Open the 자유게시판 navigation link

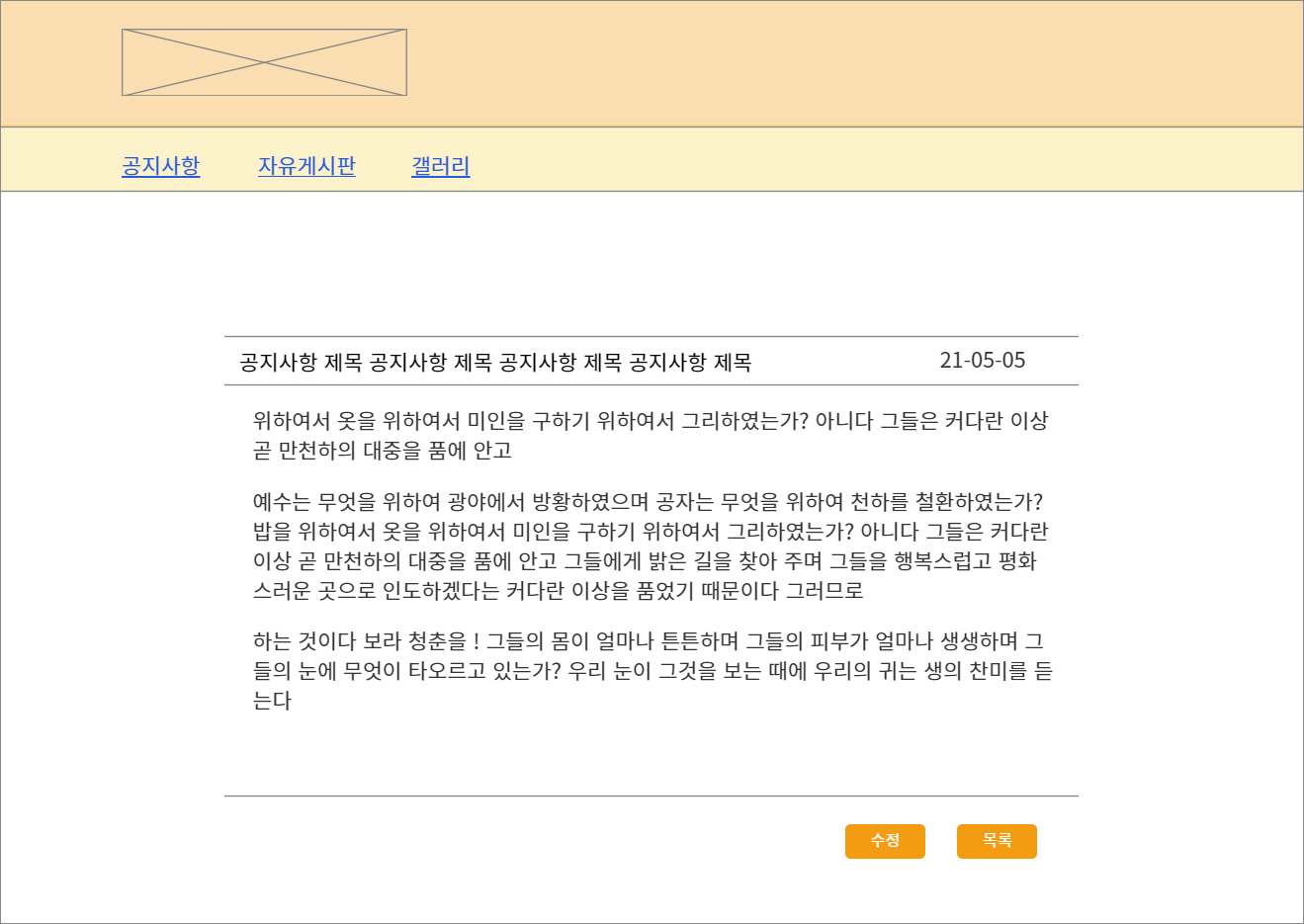pyautogui.click(x=306, y=166)
